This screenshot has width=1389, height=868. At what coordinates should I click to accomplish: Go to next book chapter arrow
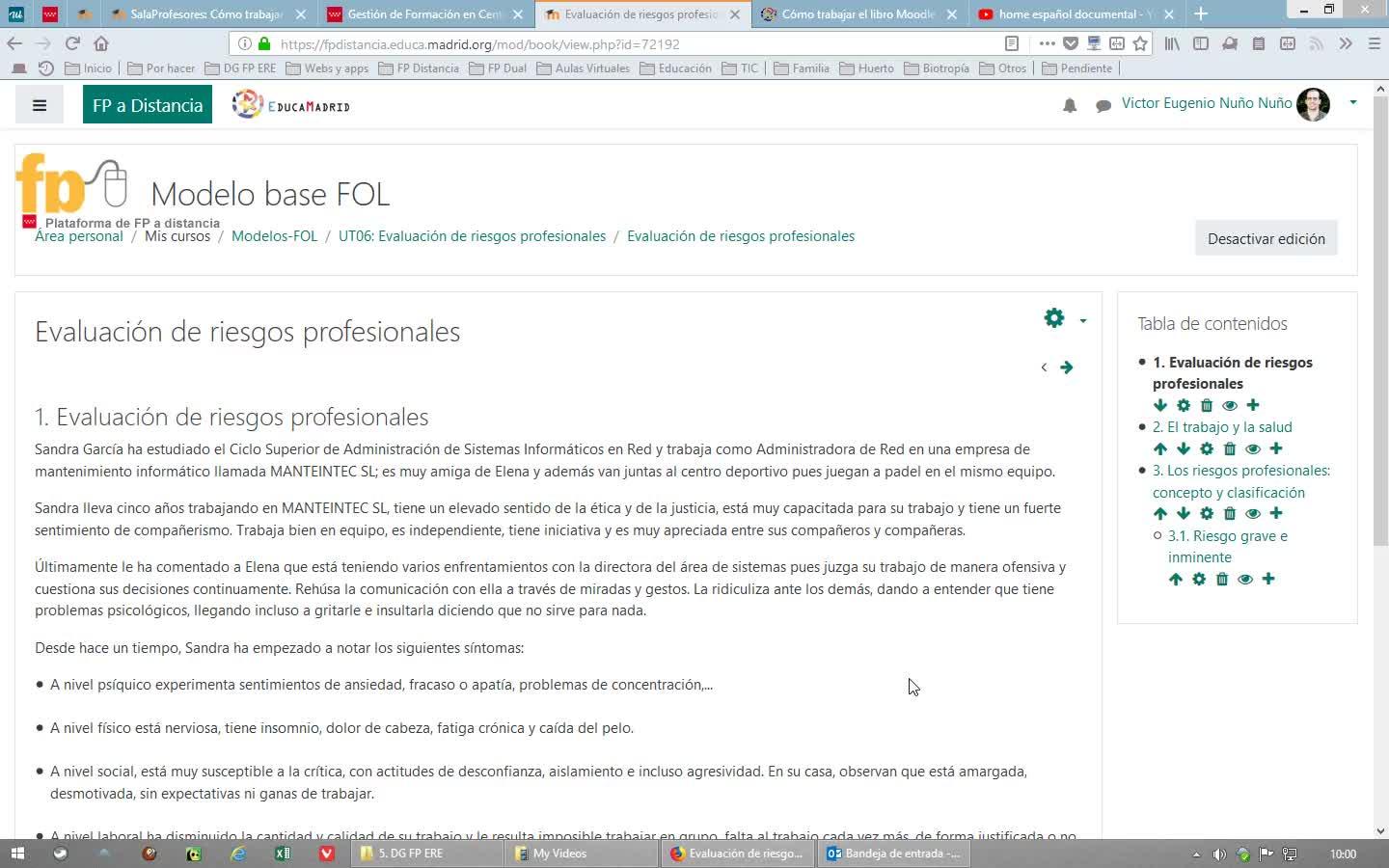[x=1067, y=366]
